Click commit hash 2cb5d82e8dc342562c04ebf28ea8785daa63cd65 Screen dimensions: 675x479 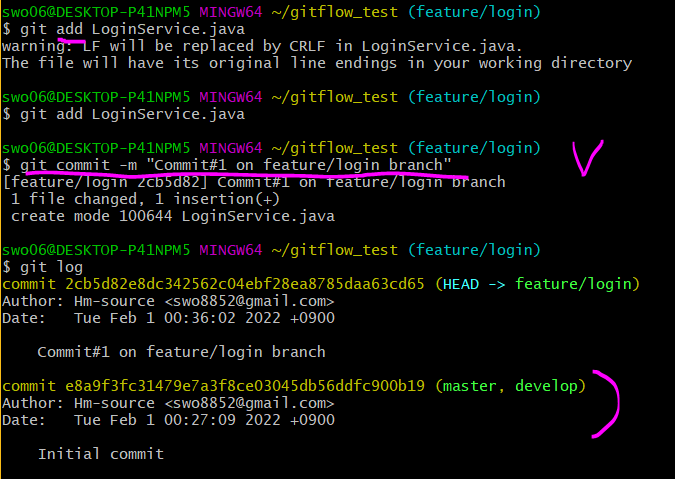(x=245, y=284)
